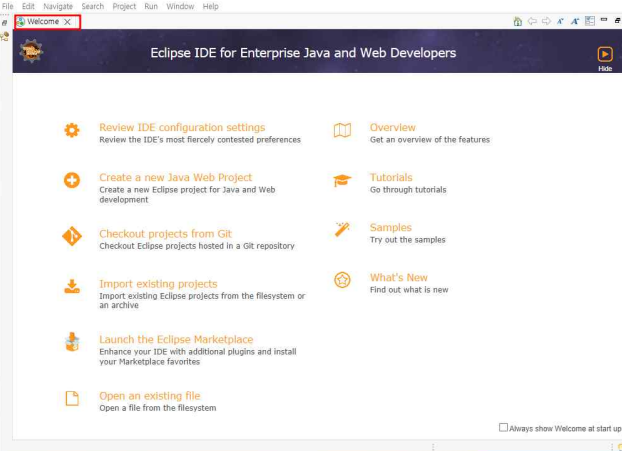Viewport: 622px width, 451px height.
Task: Click the plus icon for new project
Action: pyautogui.click(x=72, y=180)
